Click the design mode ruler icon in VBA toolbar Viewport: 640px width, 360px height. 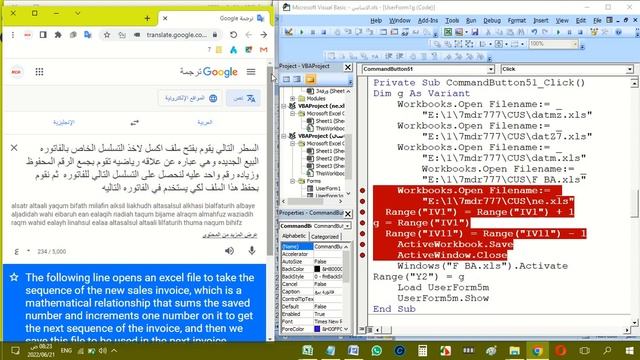pyautogui.click(x=289, y=32)
